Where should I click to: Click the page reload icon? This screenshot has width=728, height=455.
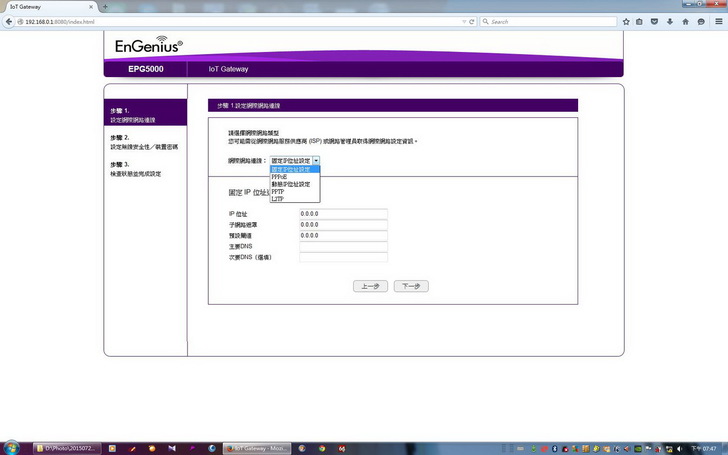point(473,21)
